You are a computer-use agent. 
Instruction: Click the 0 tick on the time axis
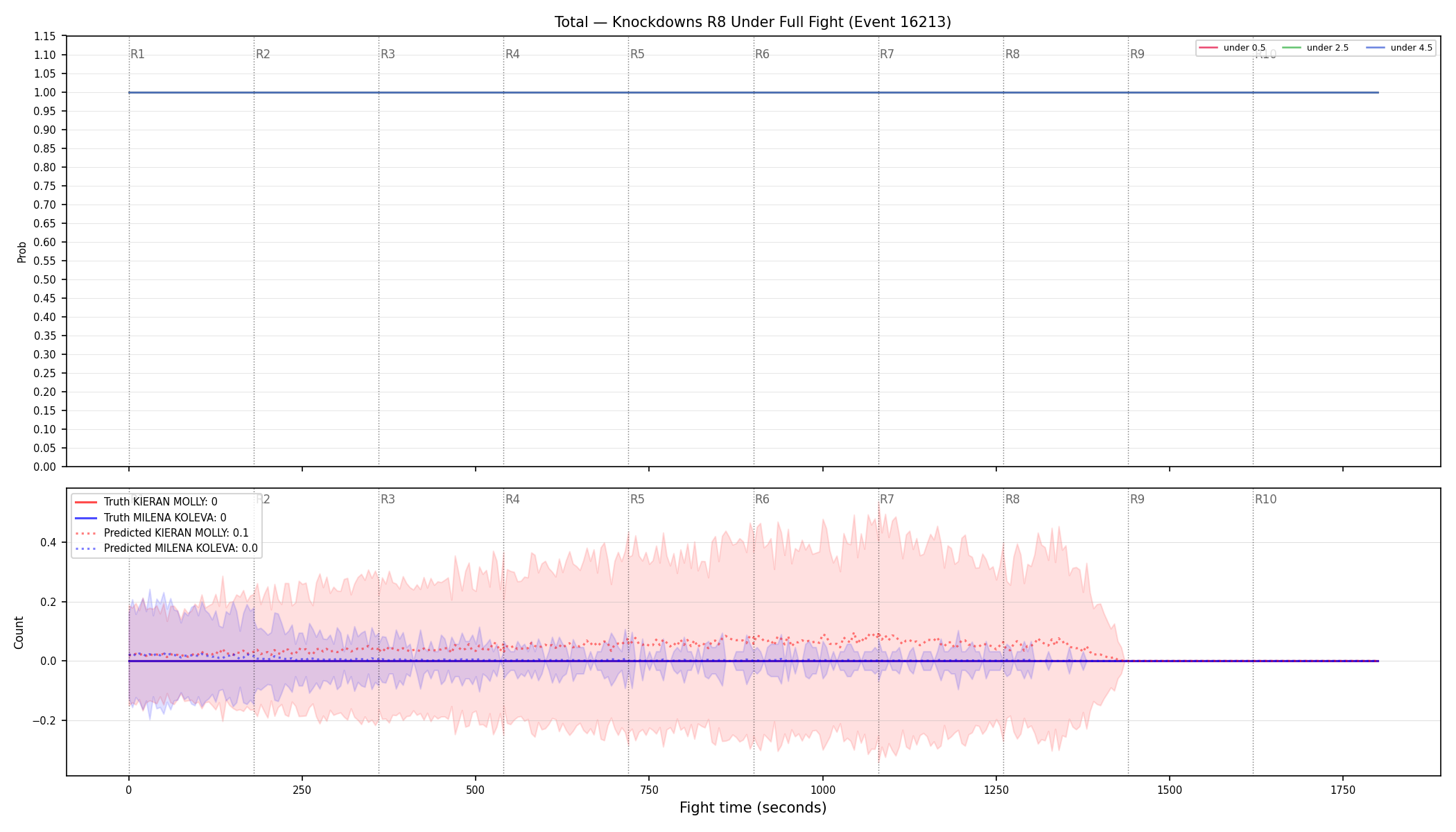(128, 790)
